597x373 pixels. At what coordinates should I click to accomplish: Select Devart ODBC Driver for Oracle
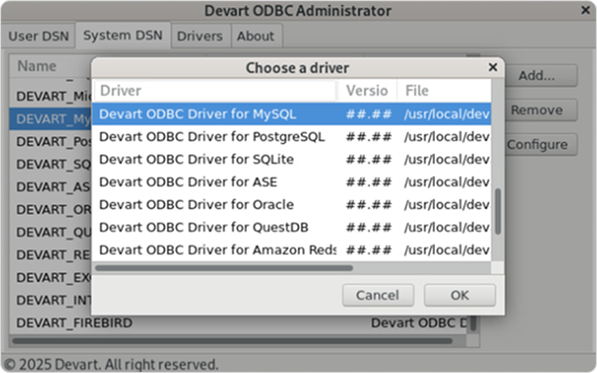click(x=292, y=204)
